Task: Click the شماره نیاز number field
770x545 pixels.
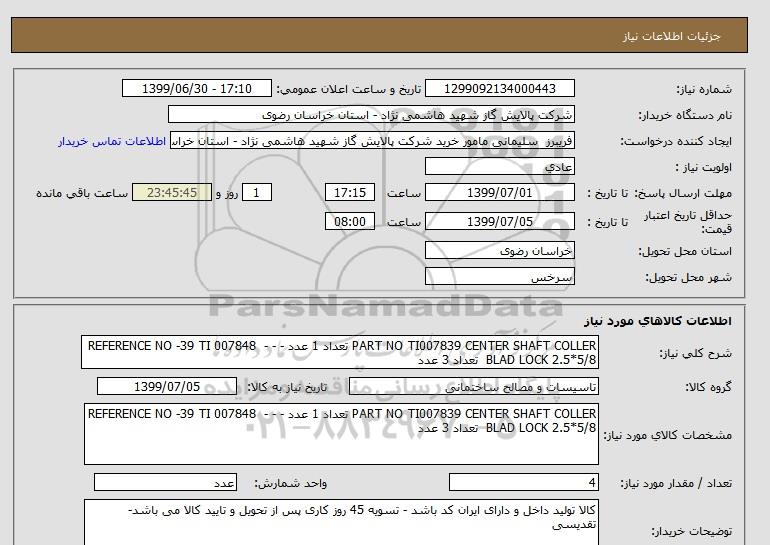Action: [501, 89]
